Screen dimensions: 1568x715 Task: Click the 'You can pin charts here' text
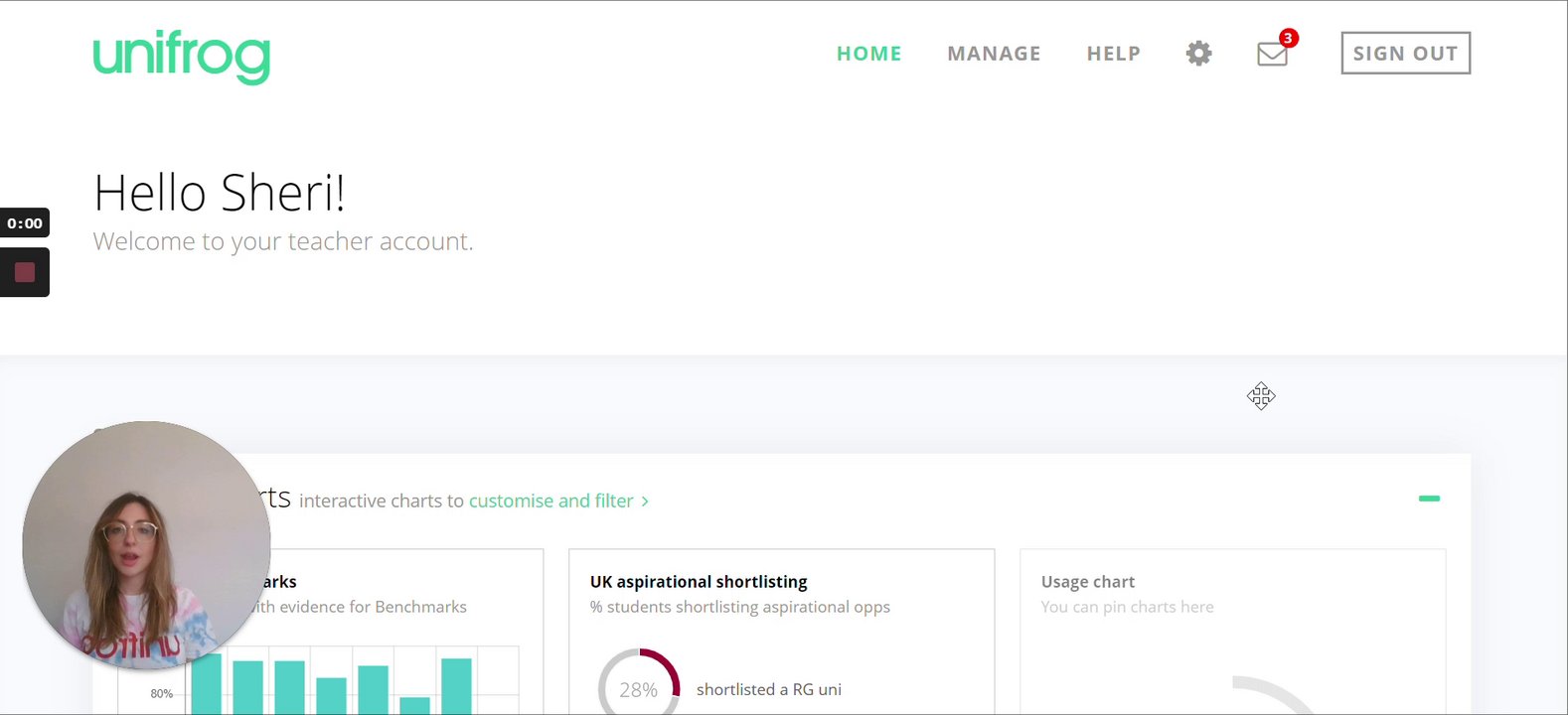[x=1127, y=607]
